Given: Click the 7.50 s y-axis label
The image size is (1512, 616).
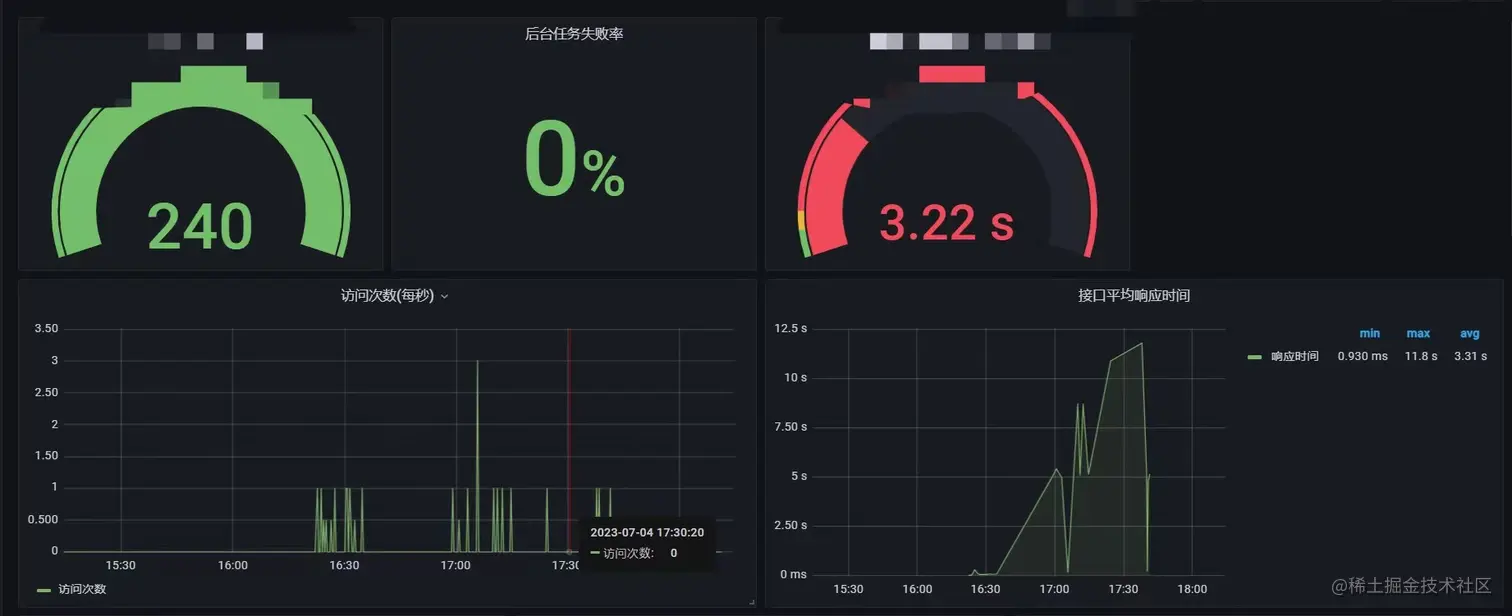Looking at the screenshot, I should [x=791, y=427].
